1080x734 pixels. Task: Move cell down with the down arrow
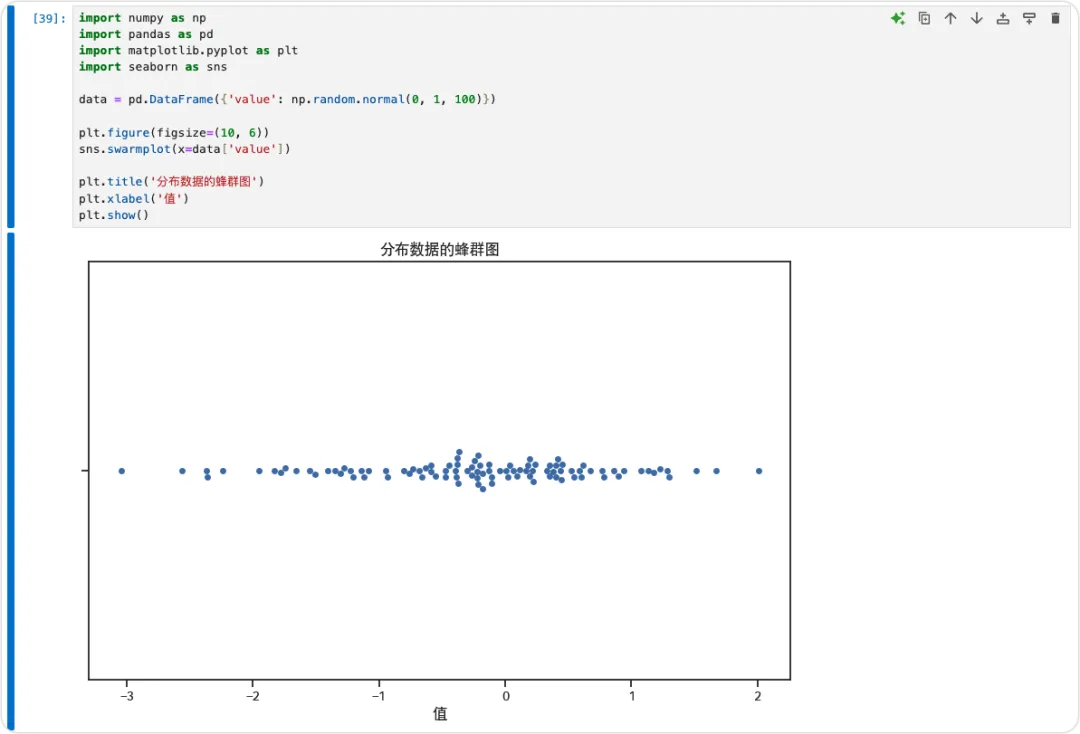[x=977, y=19]
